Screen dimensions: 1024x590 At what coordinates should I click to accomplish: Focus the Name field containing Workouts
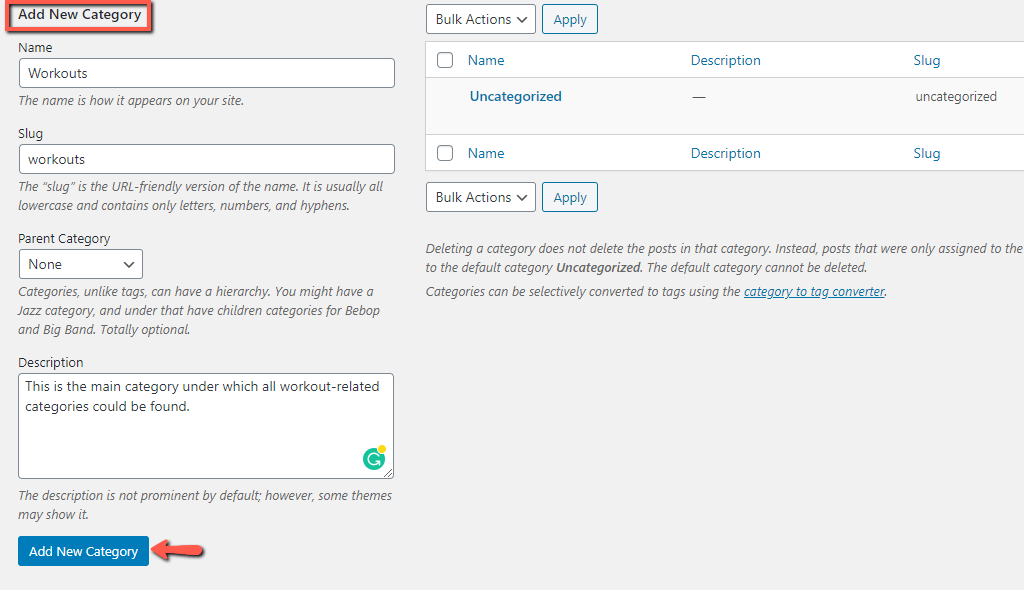pyautogui.click(x=206, y=73)
